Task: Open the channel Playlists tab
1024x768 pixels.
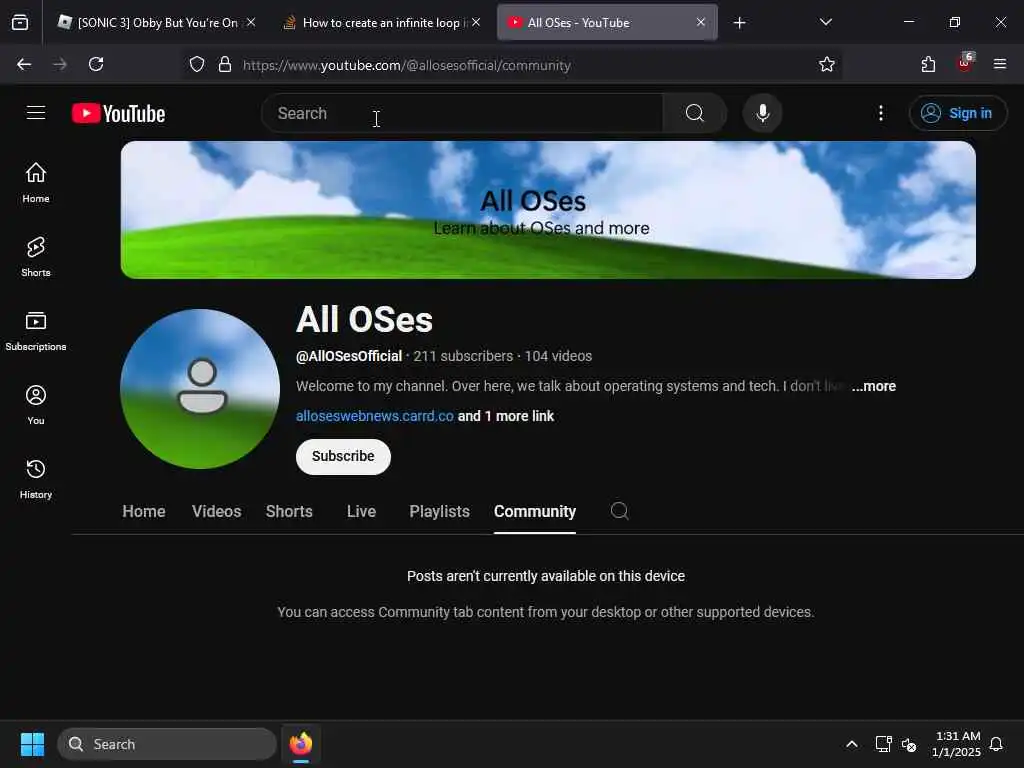Action: [x=440, y=511]
